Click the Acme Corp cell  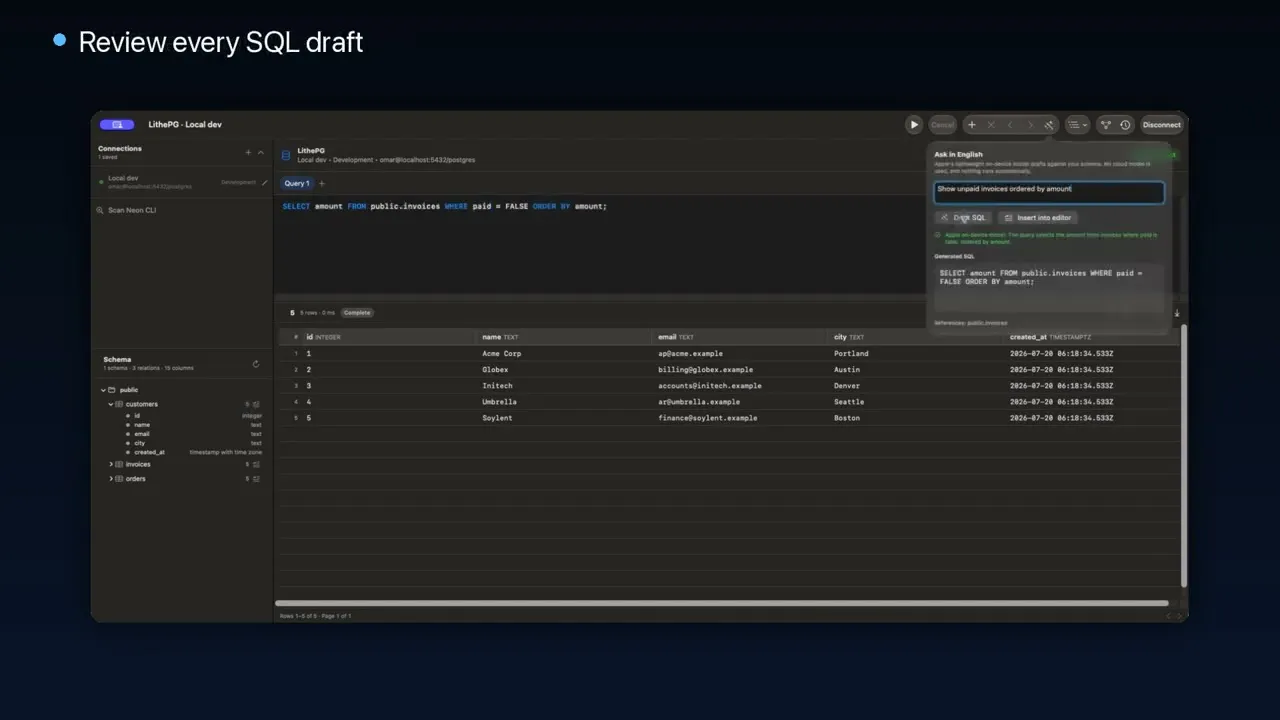502,354
